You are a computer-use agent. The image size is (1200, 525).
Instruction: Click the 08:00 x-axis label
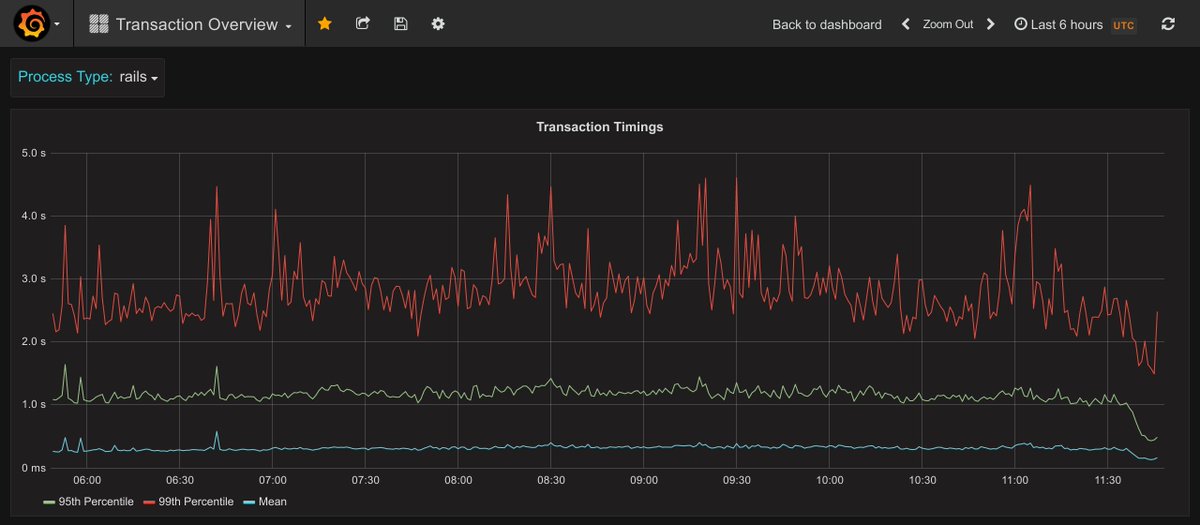tap(458, 480)
